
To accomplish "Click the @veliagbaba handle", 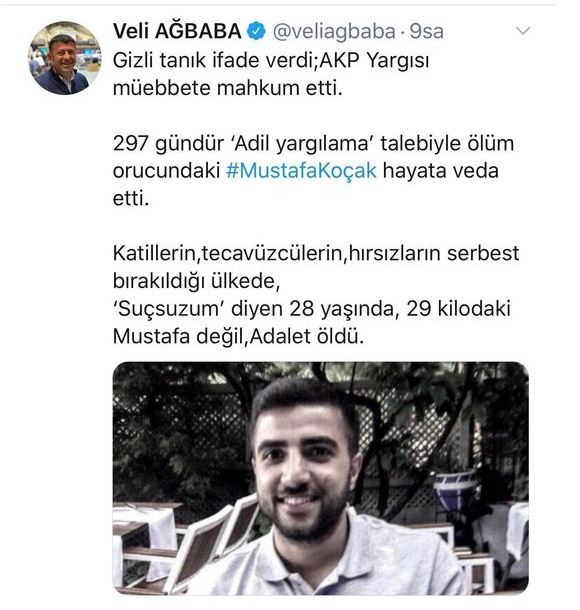I will click(x=334, y=32).
